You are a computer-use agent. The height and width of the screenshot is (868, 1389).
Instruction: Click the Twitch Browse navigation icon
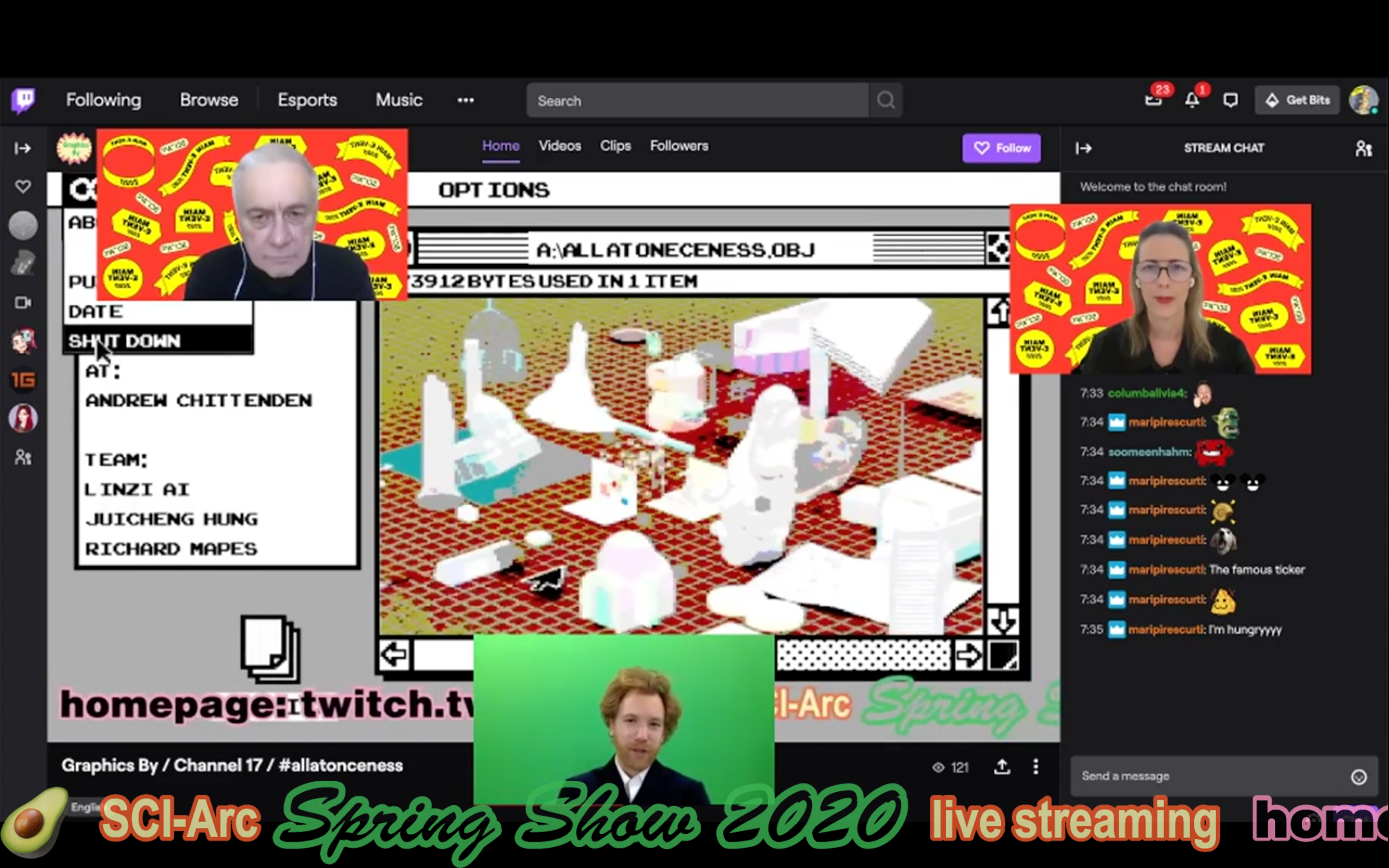[209, 99]
